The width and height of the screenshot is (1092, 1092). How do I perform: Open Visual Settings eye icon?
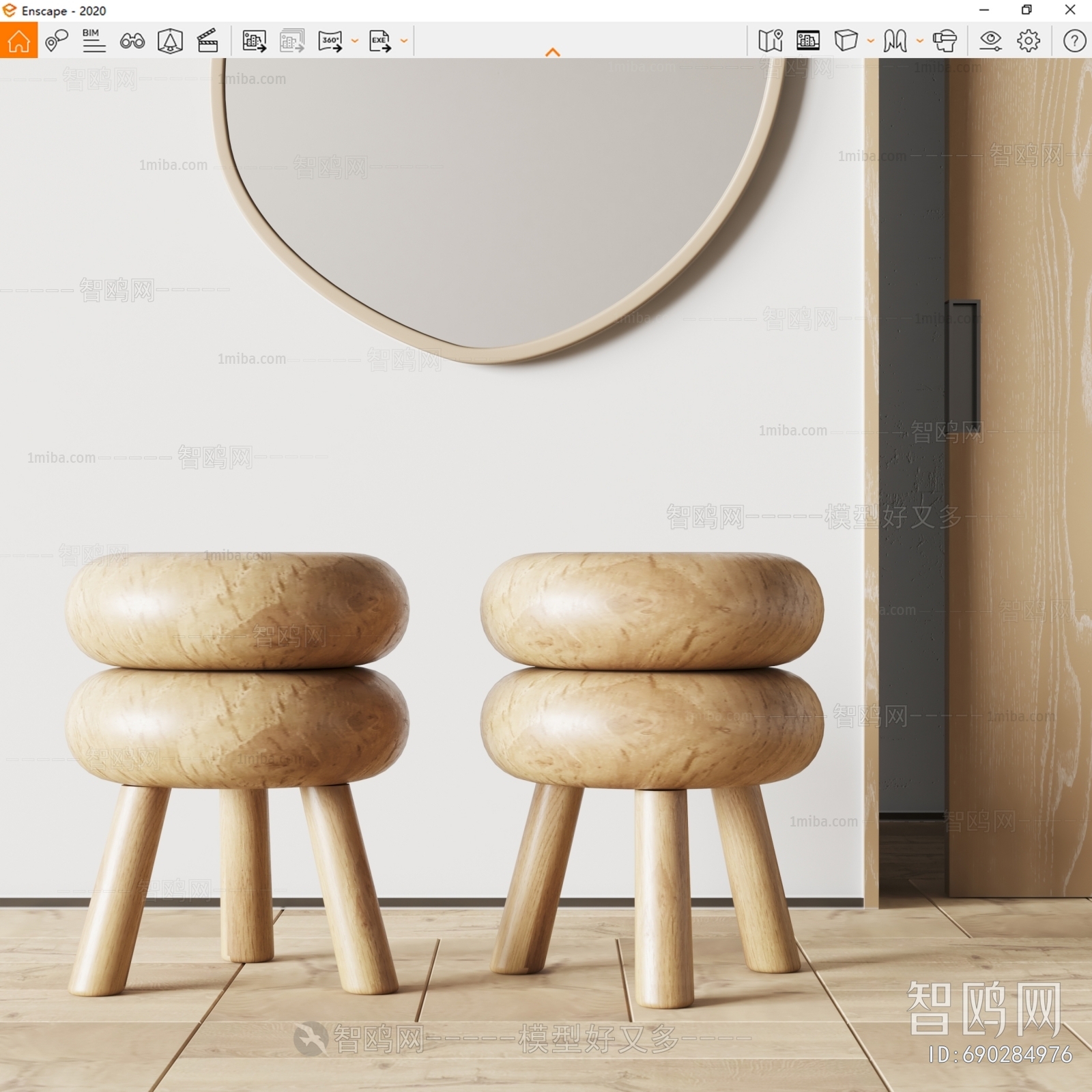coord(990,41)
